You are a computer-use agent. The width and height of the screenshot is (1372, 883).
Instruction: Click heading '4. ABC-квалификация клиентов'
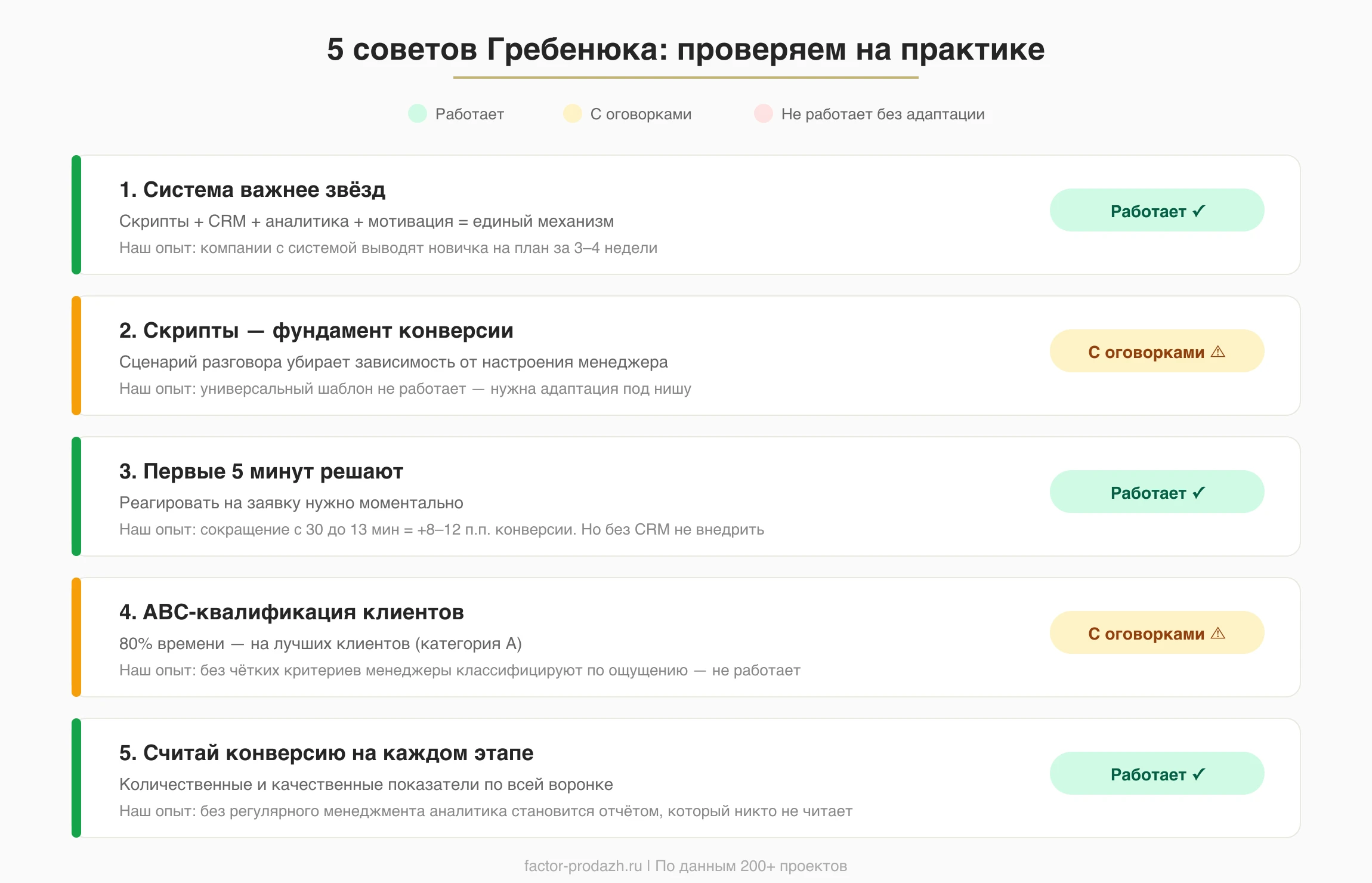[292, 612]
